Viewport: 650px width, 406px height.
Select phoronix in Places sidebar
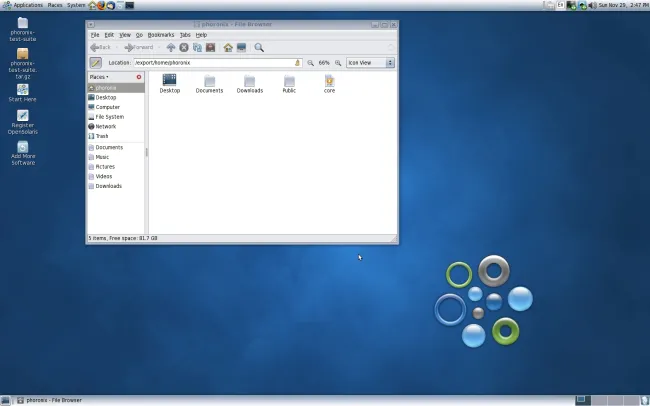[x=116, y=88]
